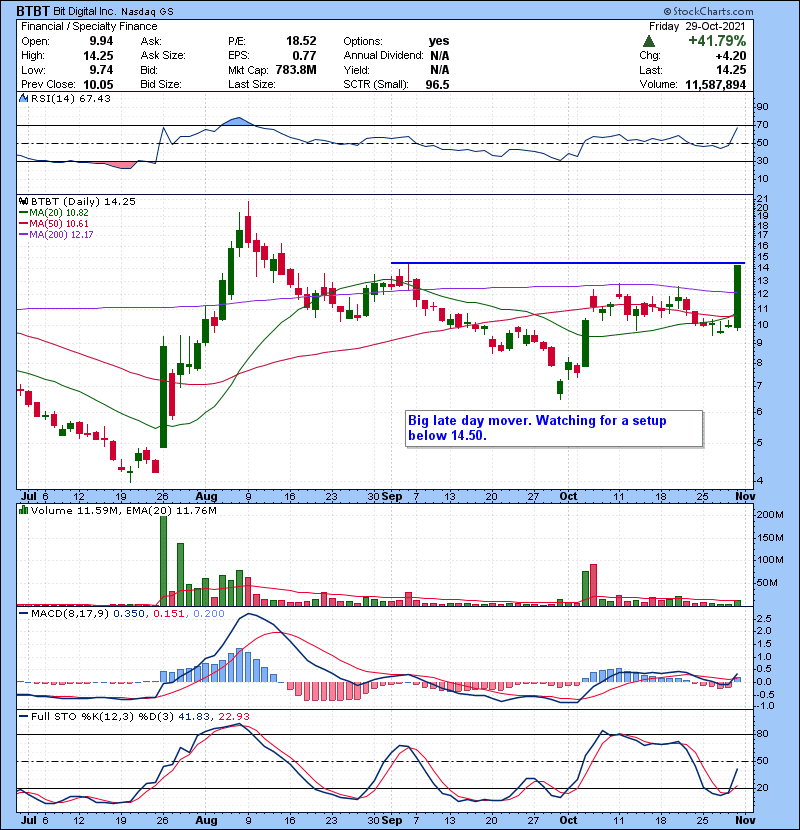Click the P/E value 18.52
This screenshot has height=830, width=800.
301,41
